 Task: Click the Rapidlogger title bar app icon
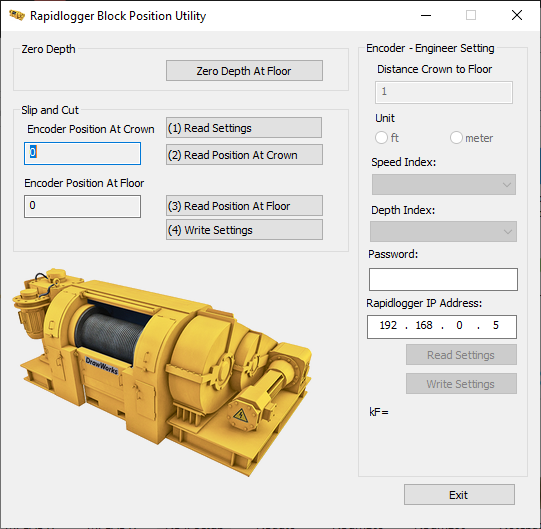(17, 15)
